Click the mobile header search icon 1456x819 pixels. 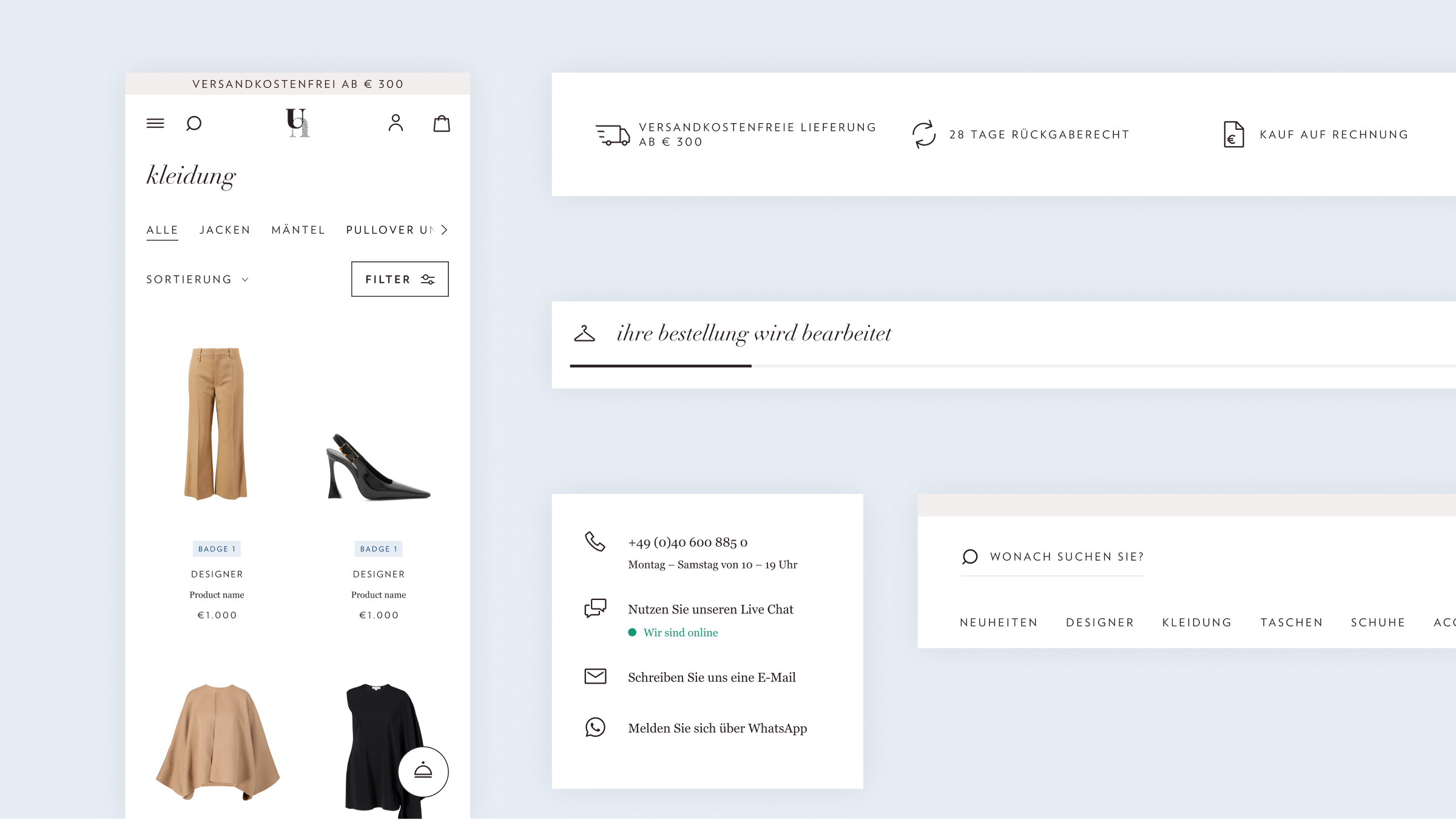click(x=194, y=124)
